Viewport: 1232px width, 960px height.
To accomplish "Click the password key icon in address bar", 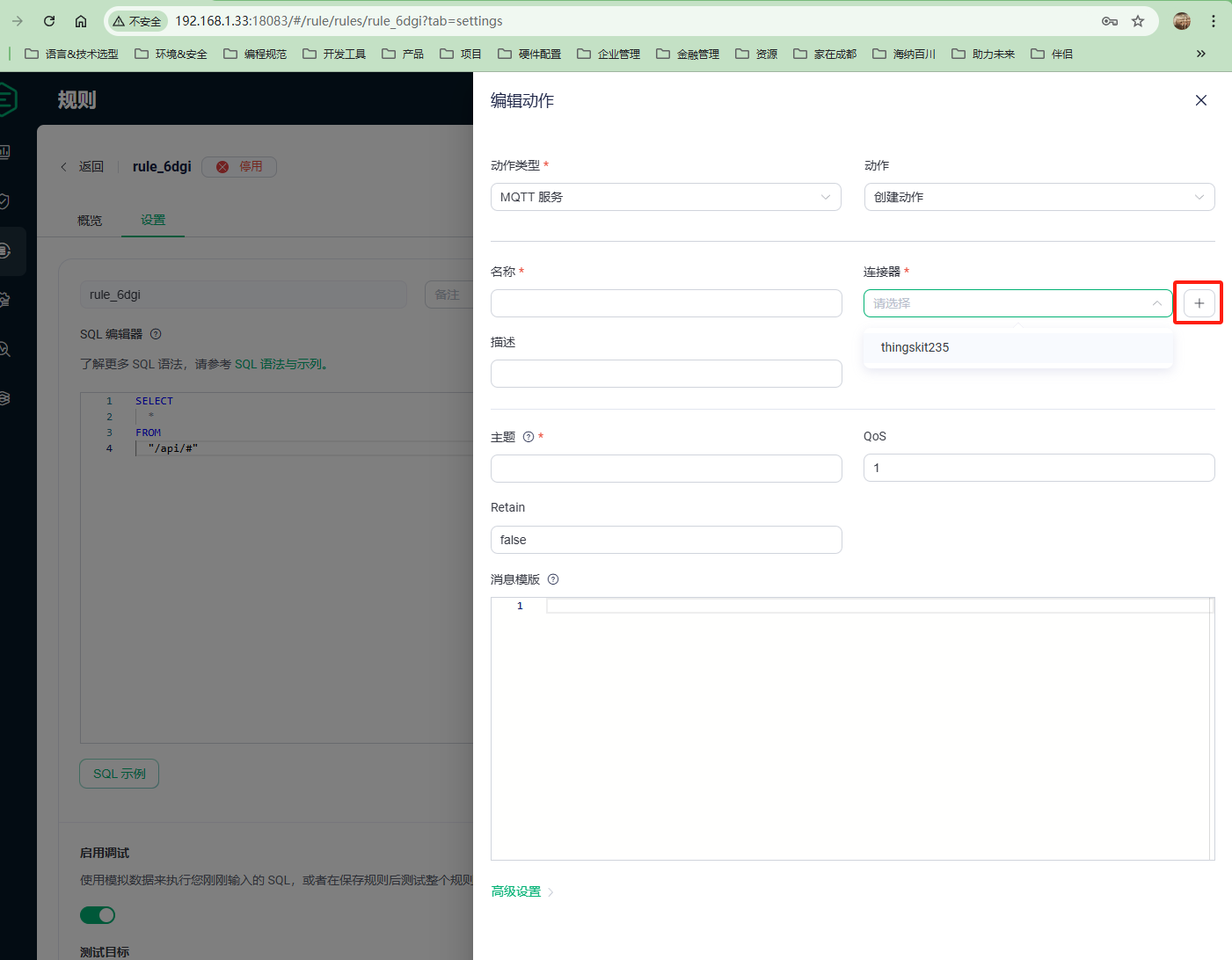I will pos(1110,21).
